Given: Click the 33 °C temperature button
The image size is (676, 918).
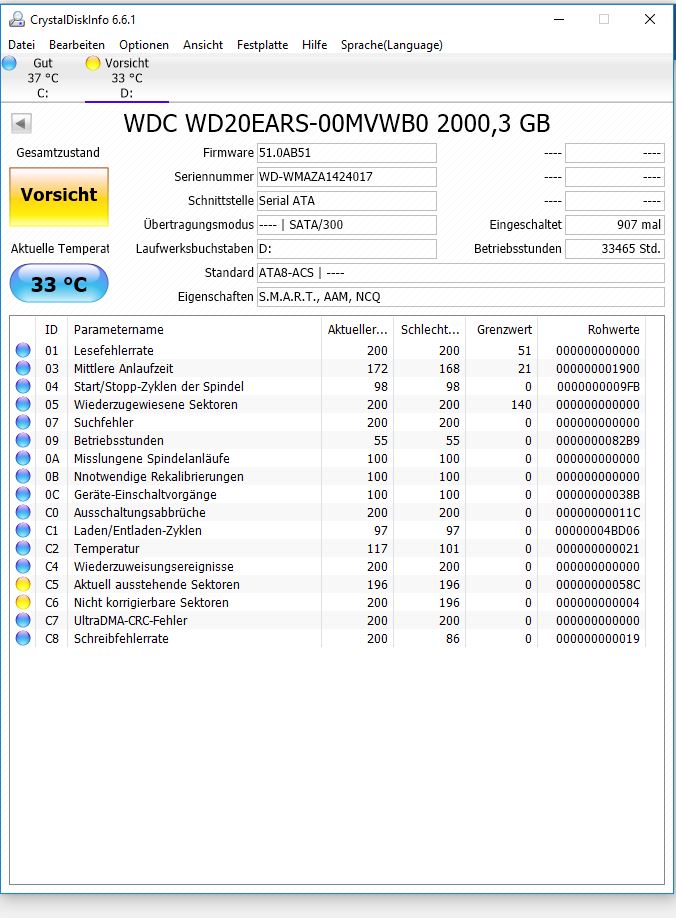Looking at the screenshot, I should (59, 283).
